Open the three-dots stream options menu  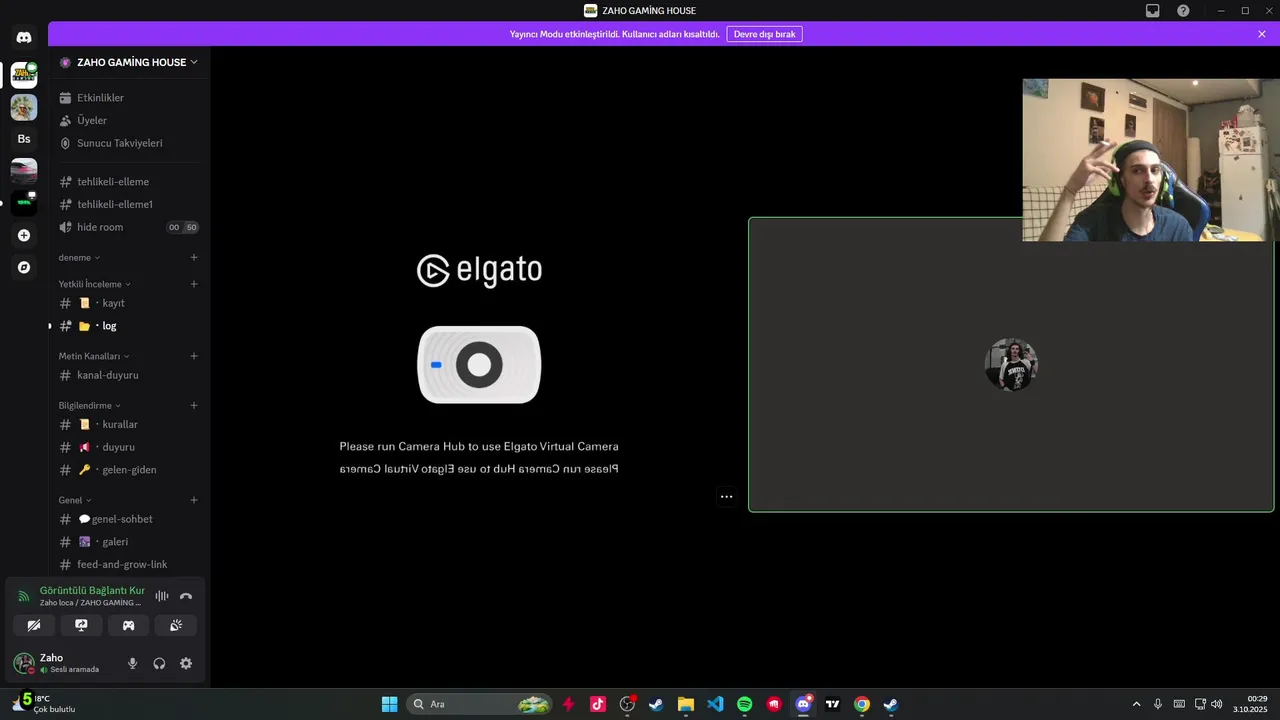[x=726, y=497]
